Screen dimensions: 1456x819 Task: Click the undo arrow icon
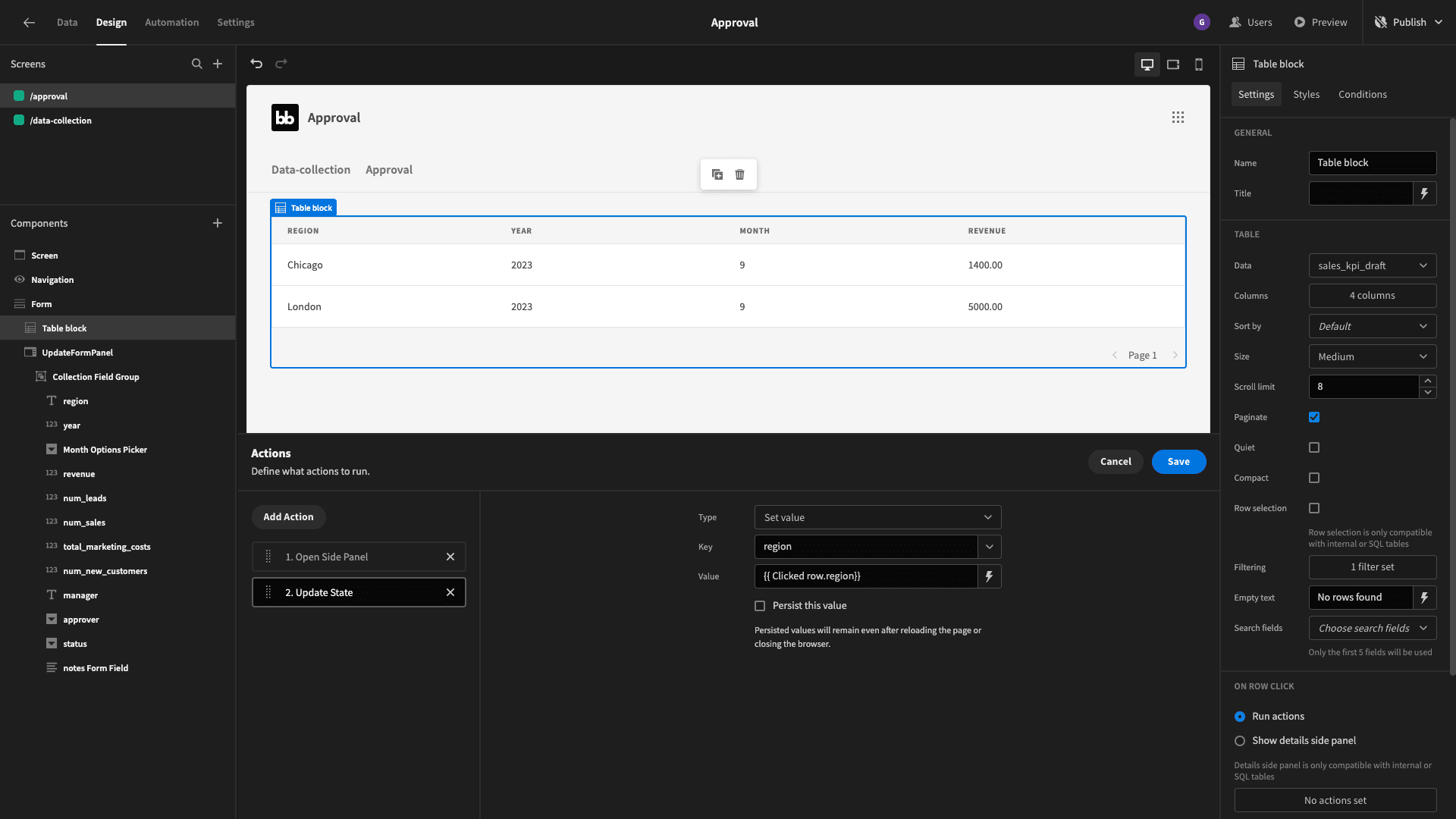[256, 64]
